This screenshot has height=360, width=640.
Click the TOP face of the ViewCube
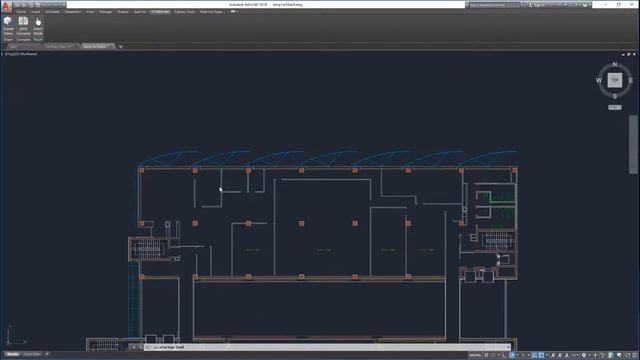(615, 80)
